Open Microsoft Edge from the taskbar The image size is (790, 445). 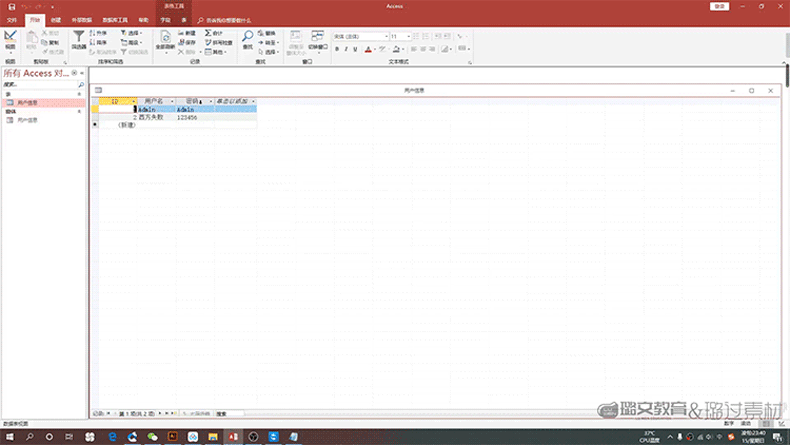point(112,436)
